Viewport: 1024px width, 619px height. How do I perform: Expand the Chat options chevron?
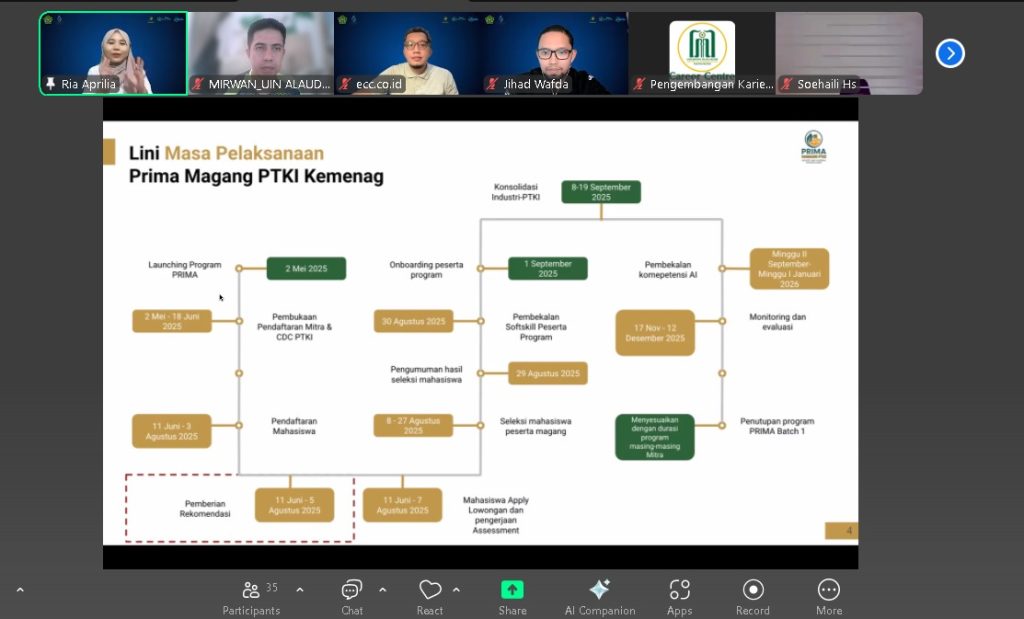coord(383,590)
